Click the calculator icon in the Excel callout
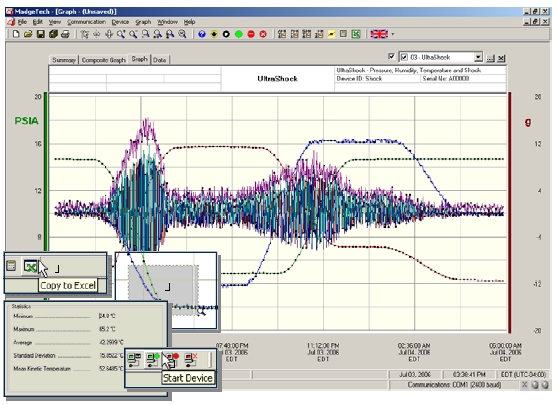557x405 pixels. 11,266
